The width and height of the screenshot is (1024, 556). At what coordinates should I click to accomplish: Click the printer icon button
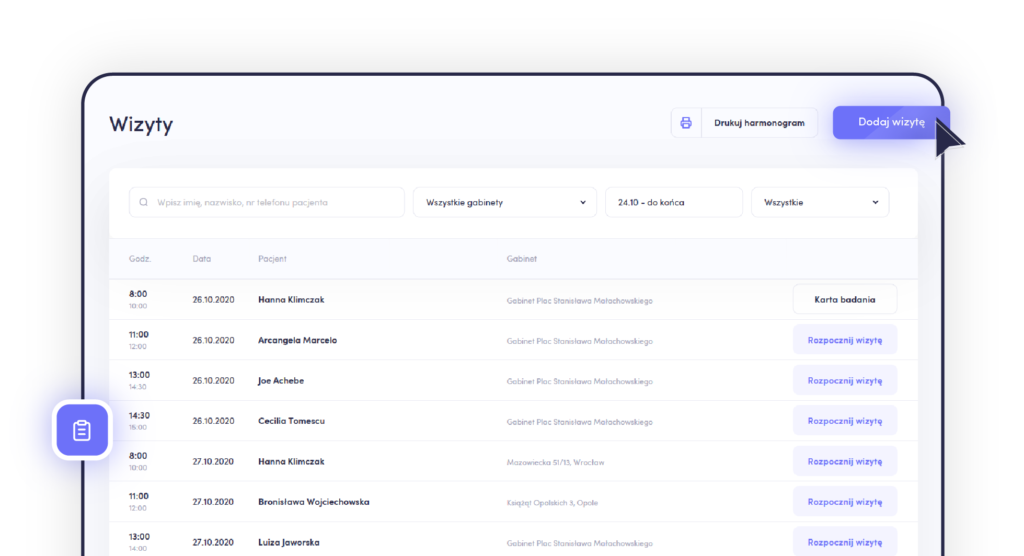coord(686,123)
